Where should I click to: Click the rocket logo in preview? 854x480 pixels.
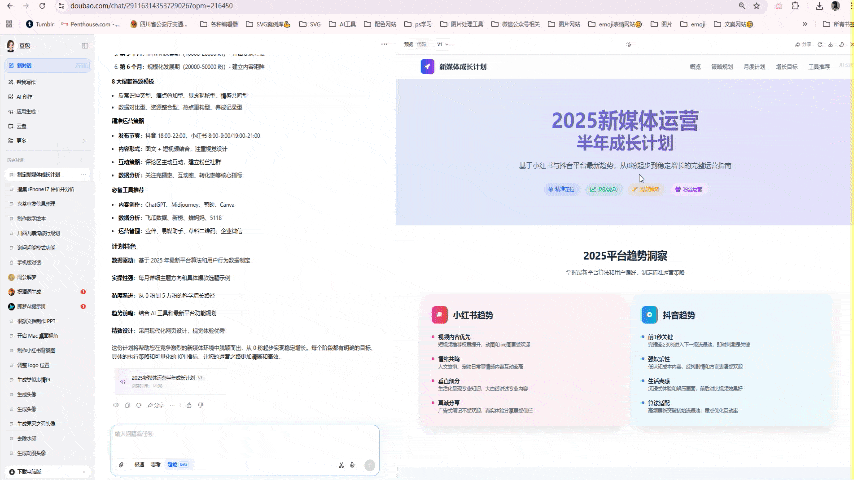(428, 66)
